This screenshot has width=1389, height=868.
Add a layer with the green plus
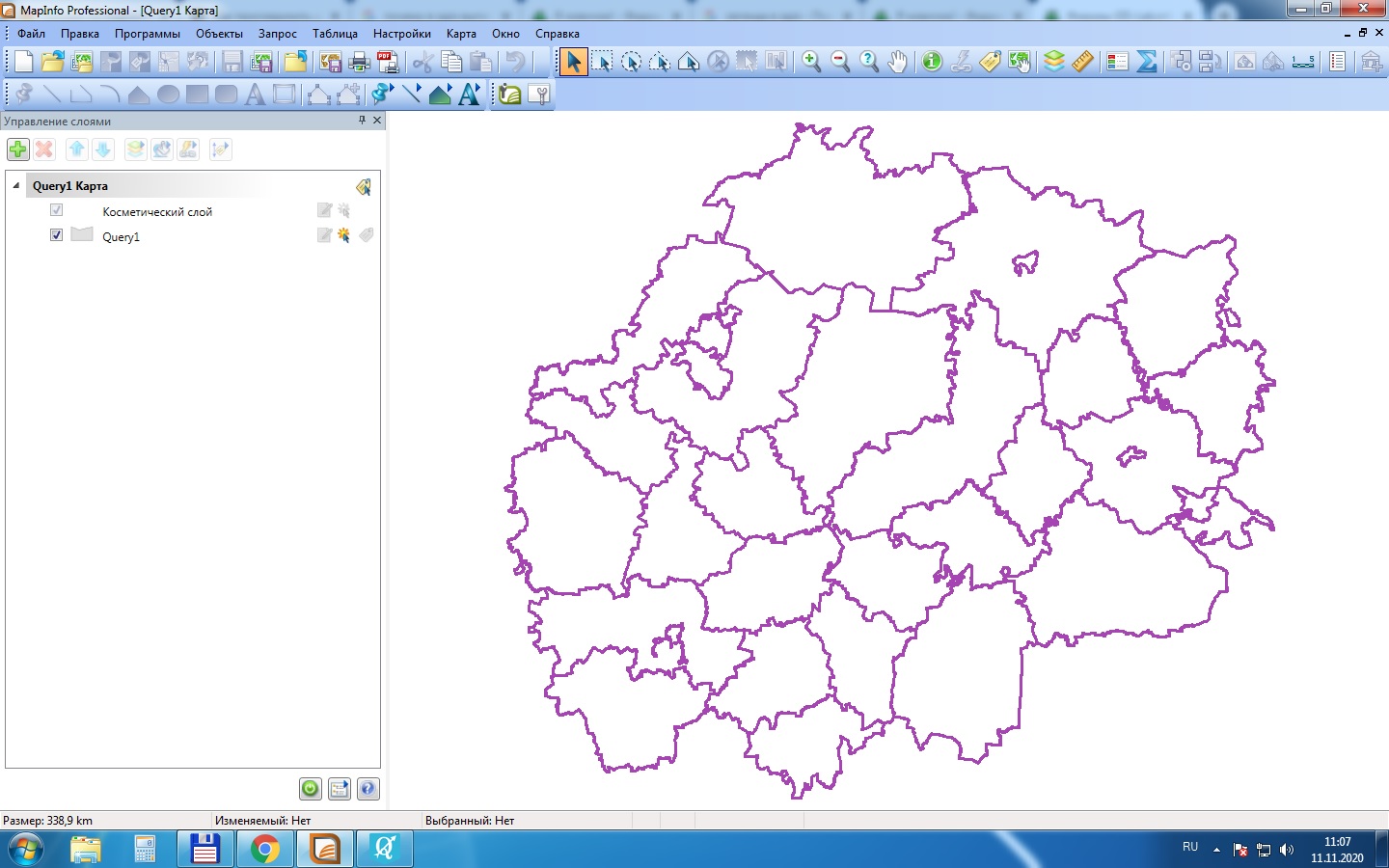point(18,149)
